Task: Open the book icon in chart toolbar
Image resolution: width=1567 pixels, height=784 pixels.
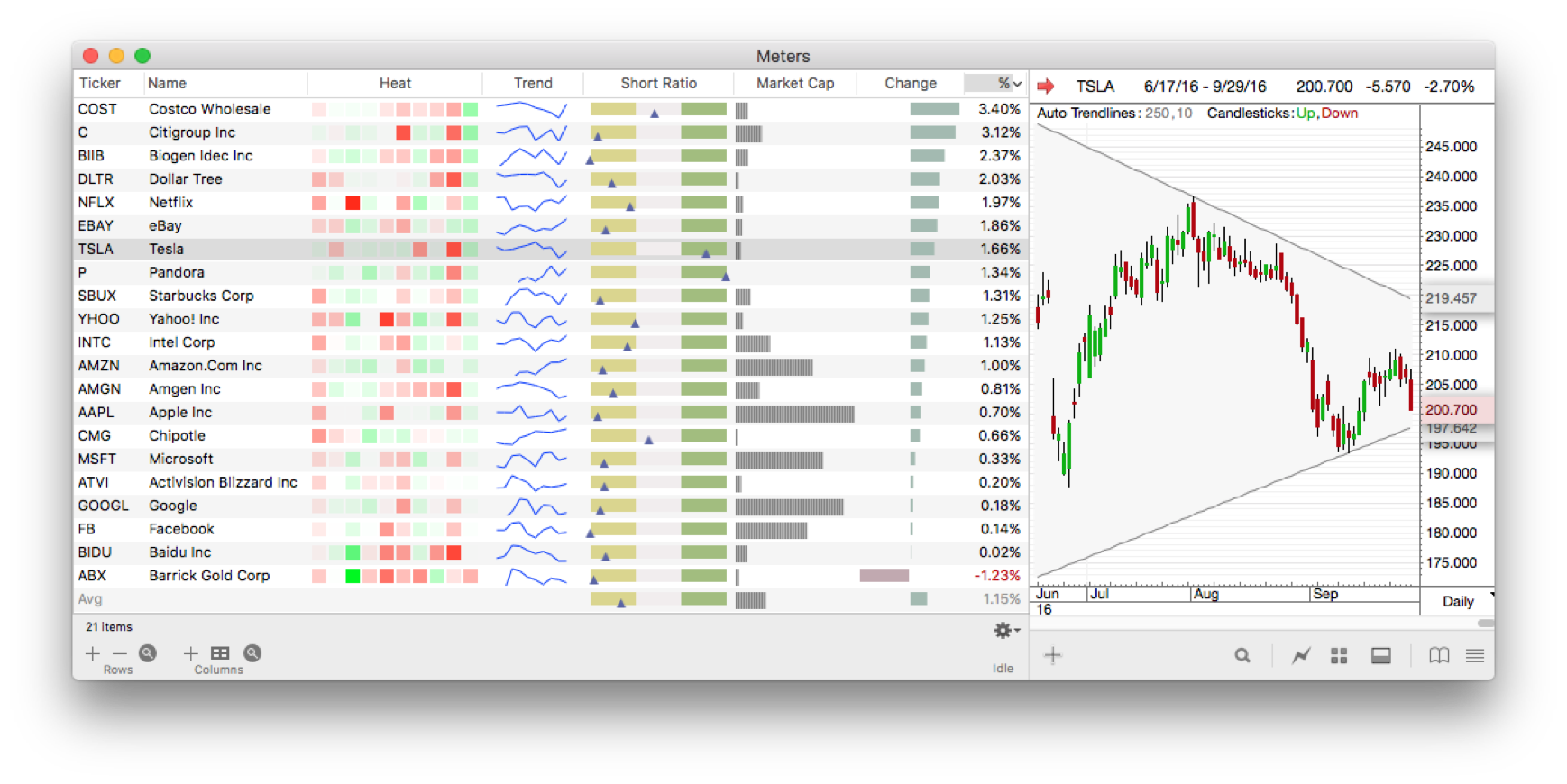Action: (x=1439, y=656)
